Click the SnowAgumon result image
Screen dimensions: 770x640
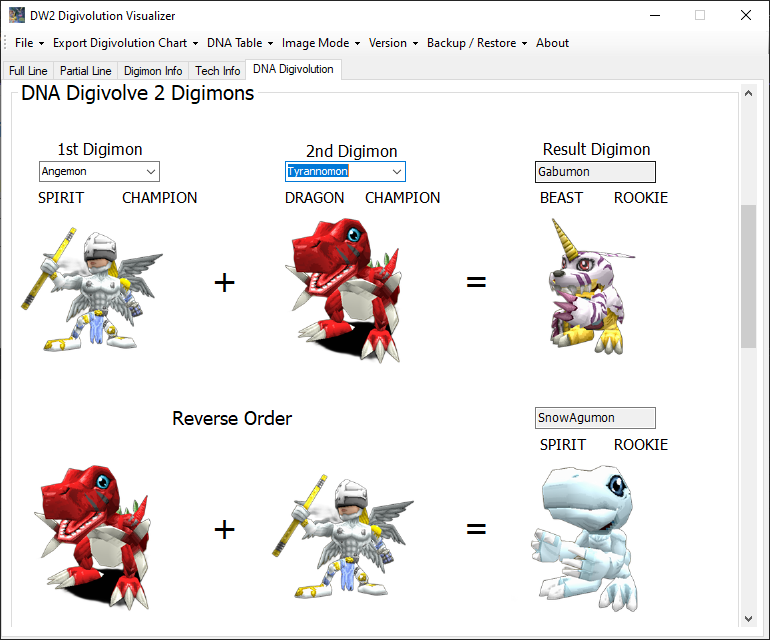click(x=584, y=538)
